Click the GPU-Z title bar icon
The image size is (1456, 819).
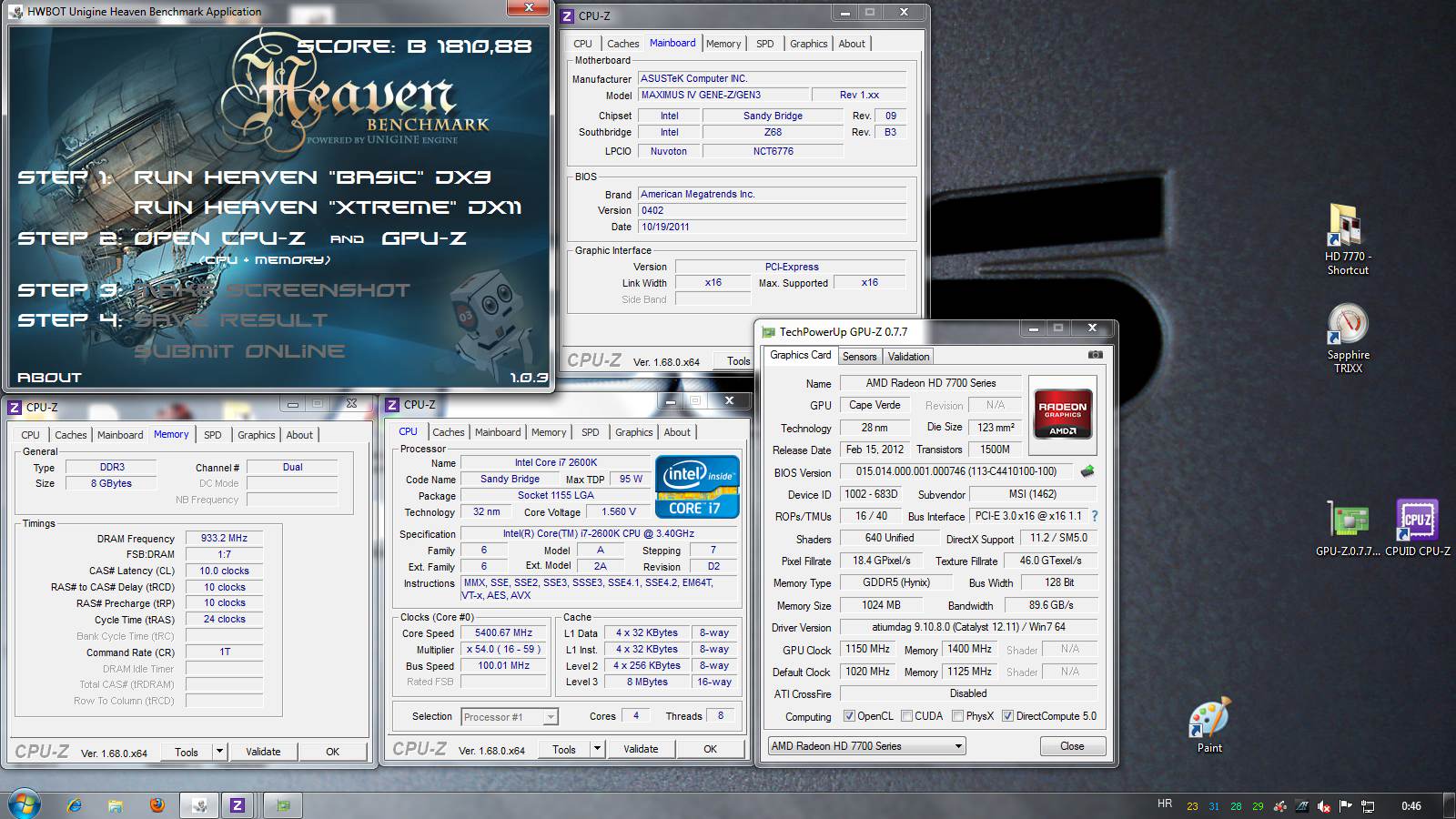768,332
